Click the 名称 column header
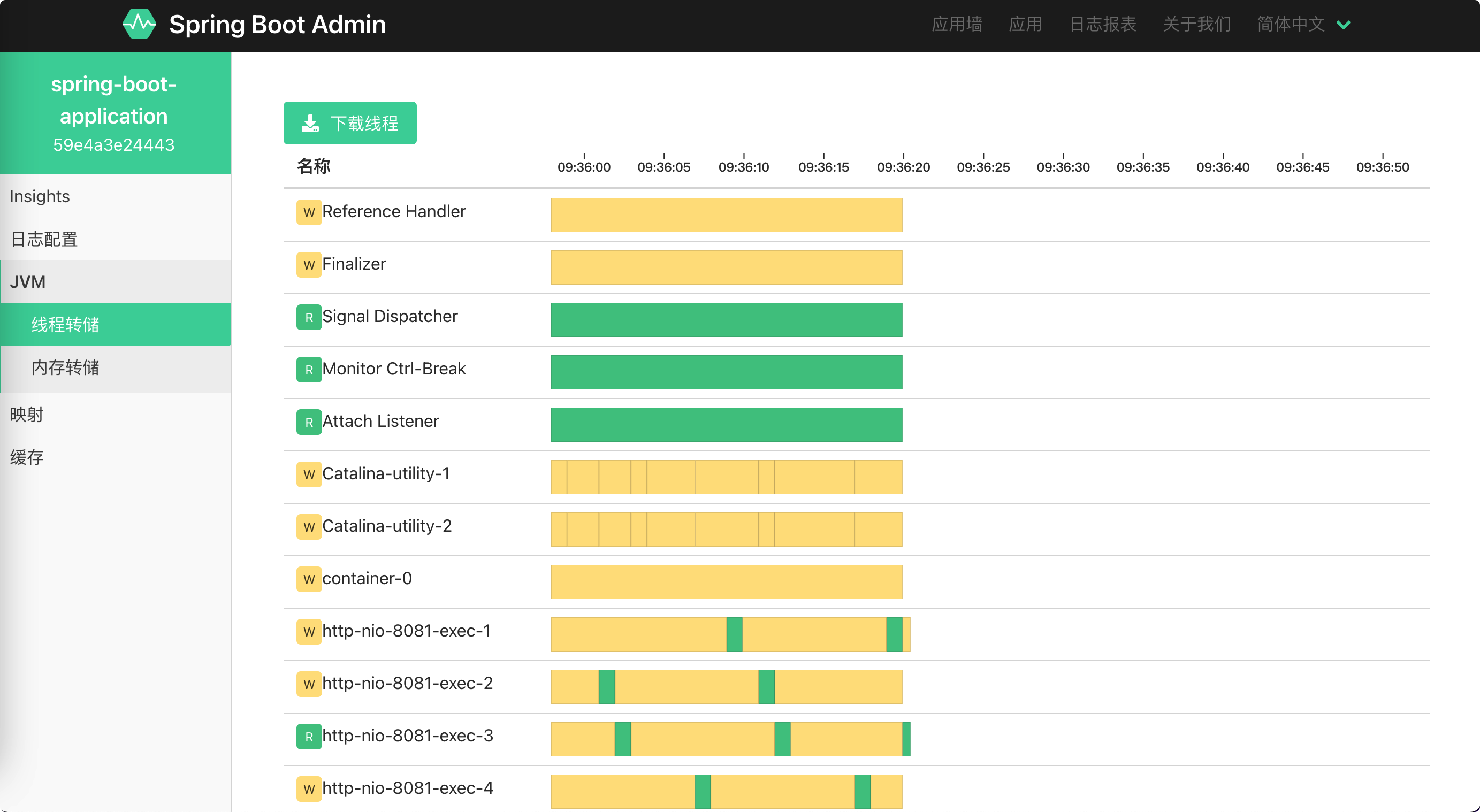 tap(313, 166)
